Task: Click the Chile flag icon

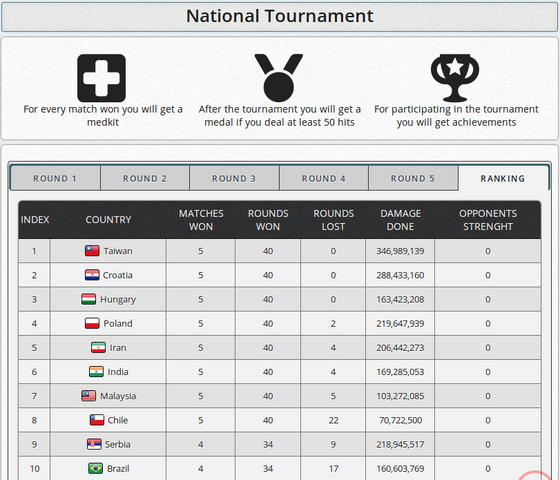Action: [97, 420]
